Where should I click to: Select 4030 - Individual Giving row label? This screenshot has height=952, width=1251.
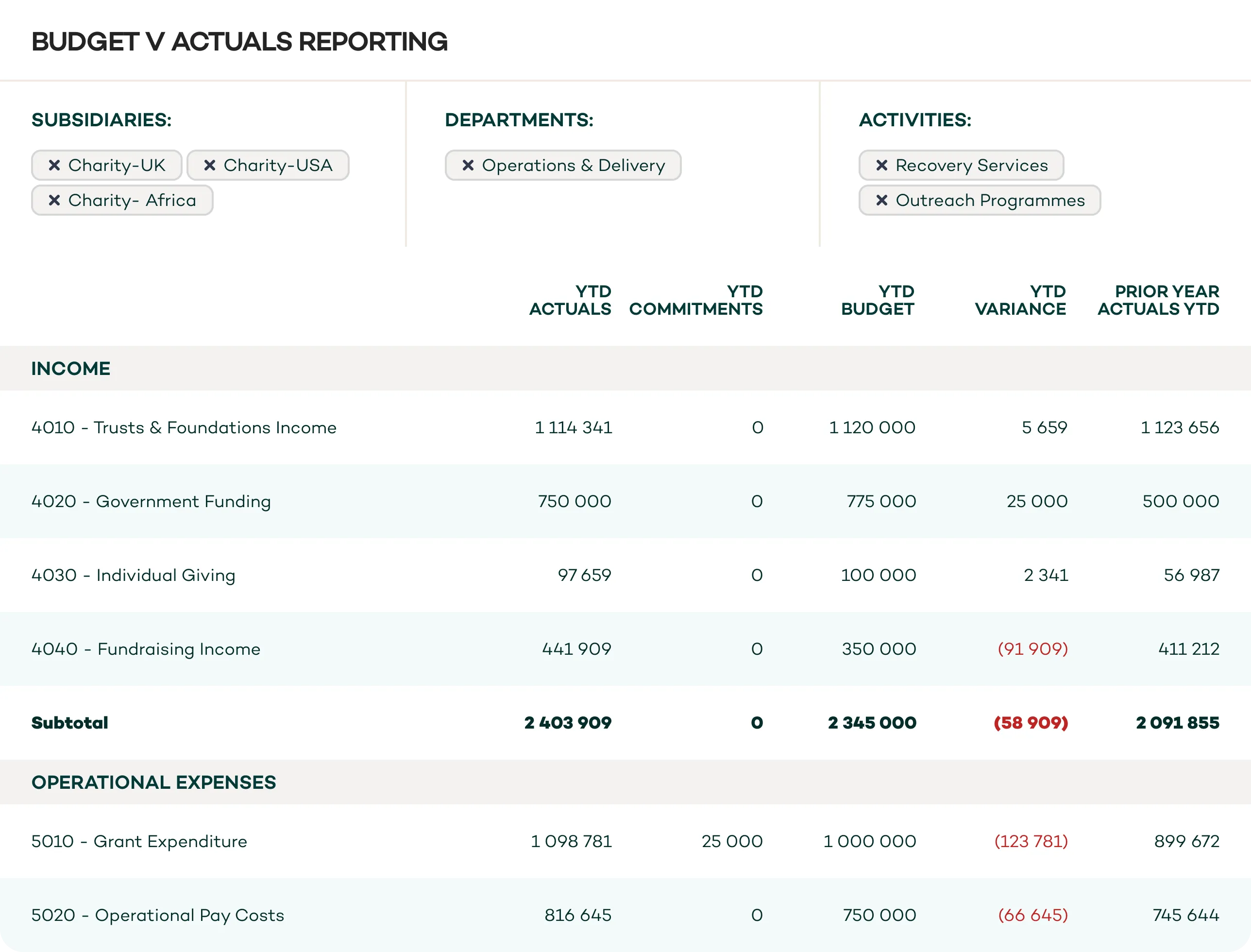tap(133, 575)
